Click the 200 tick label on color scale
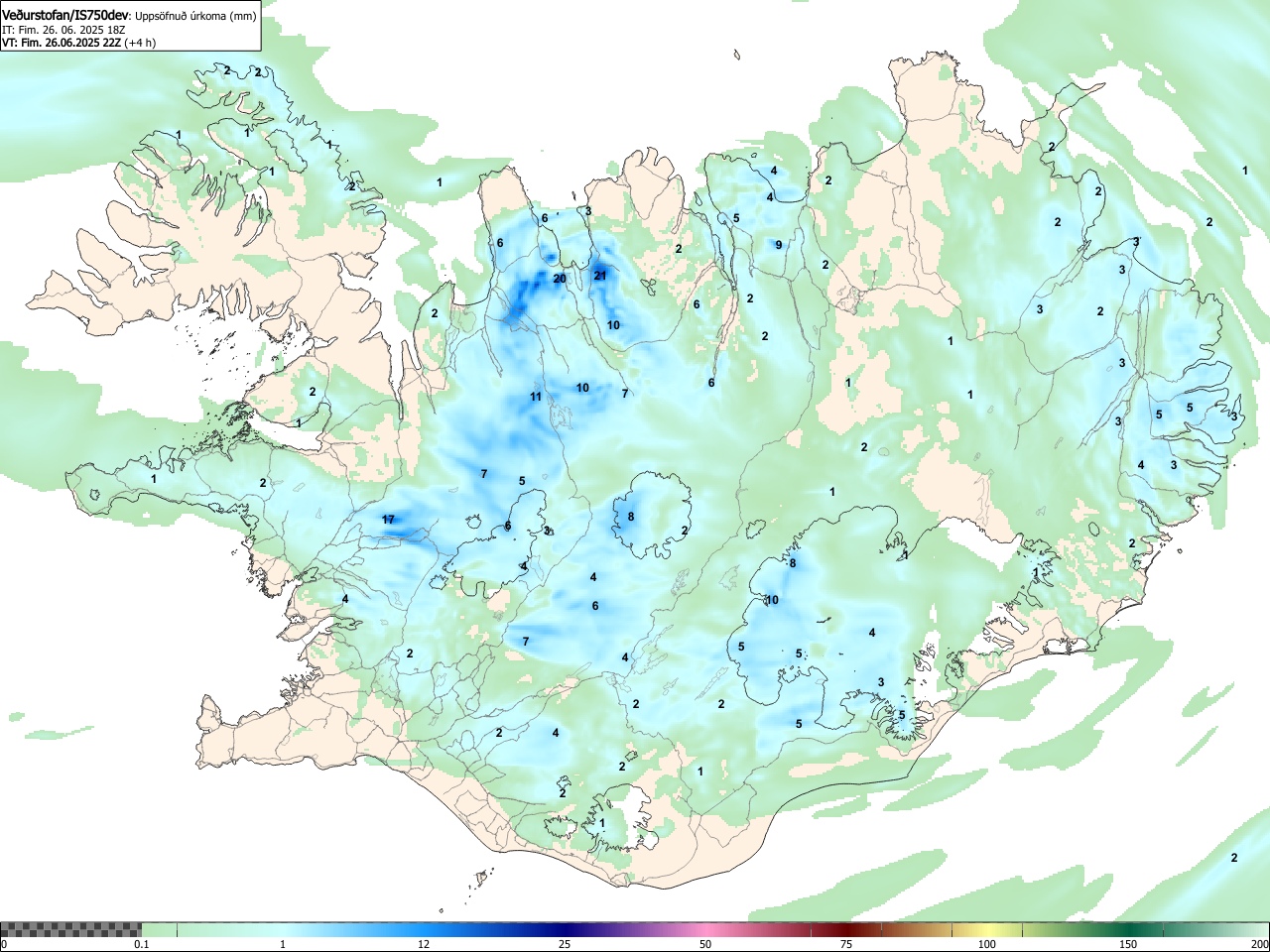This screenshot has height=952, width=1270. tap(1259, 944)
